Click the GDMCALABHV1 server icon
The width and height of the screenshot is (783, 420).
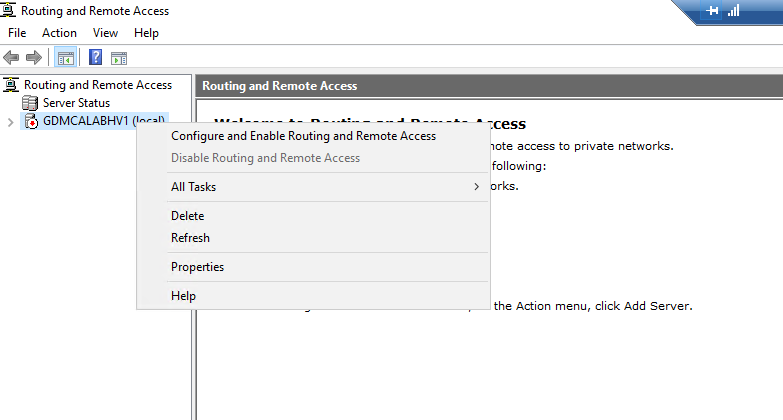click(31, 121)
